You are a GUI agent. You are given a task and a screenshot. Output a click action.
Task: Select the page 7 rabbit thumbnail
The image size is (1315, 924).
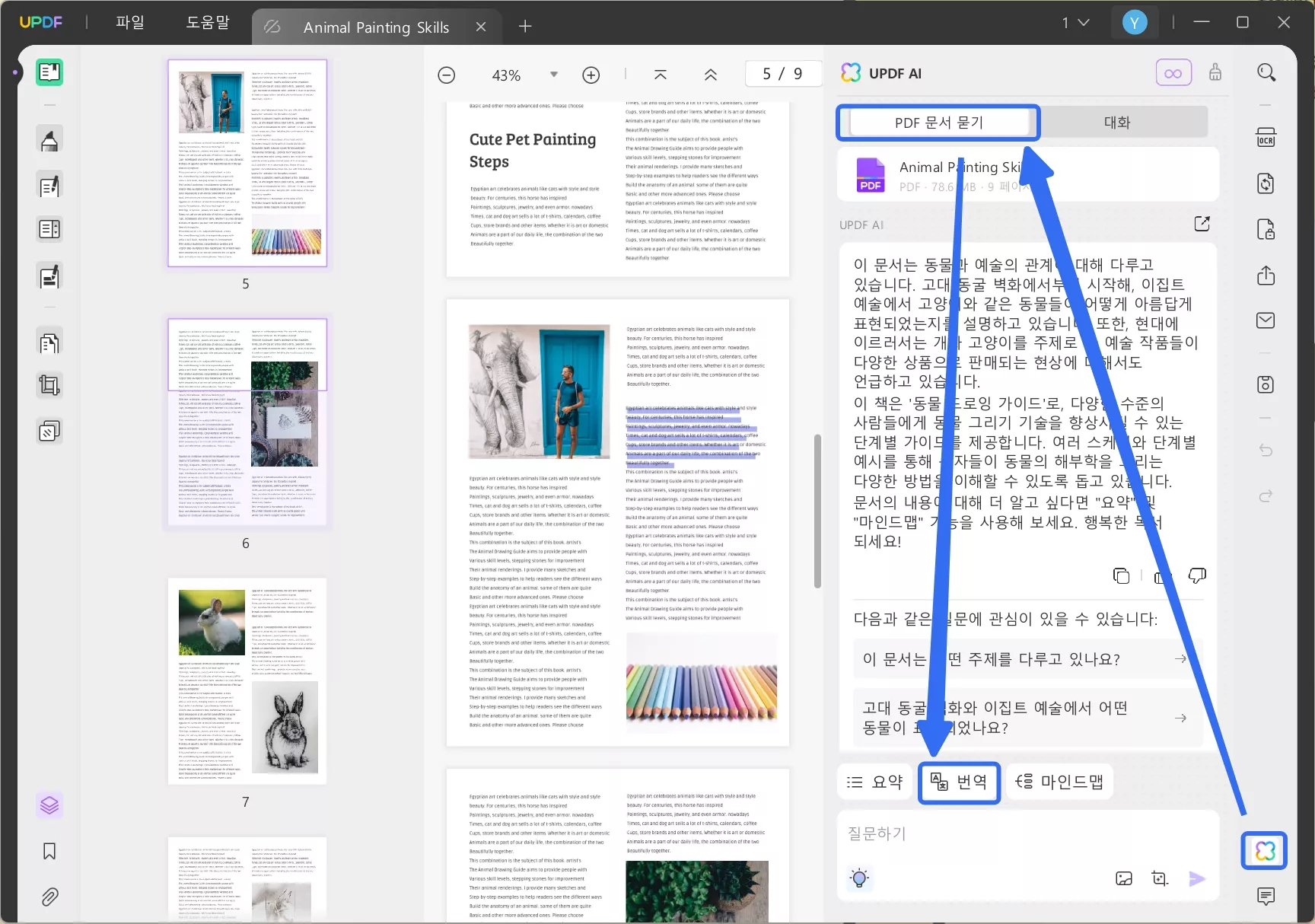(247, 681)
